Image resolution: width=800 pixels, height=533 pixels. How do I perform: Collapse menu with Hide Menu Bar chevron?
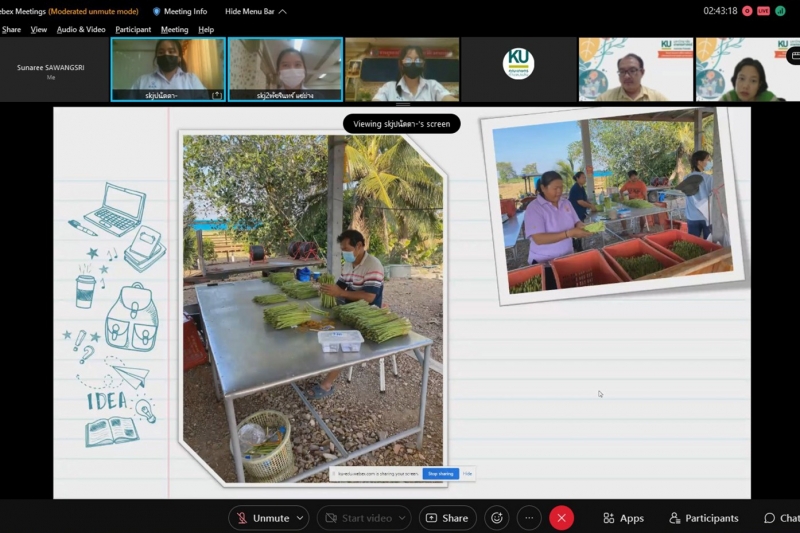[x=282, y=11]
